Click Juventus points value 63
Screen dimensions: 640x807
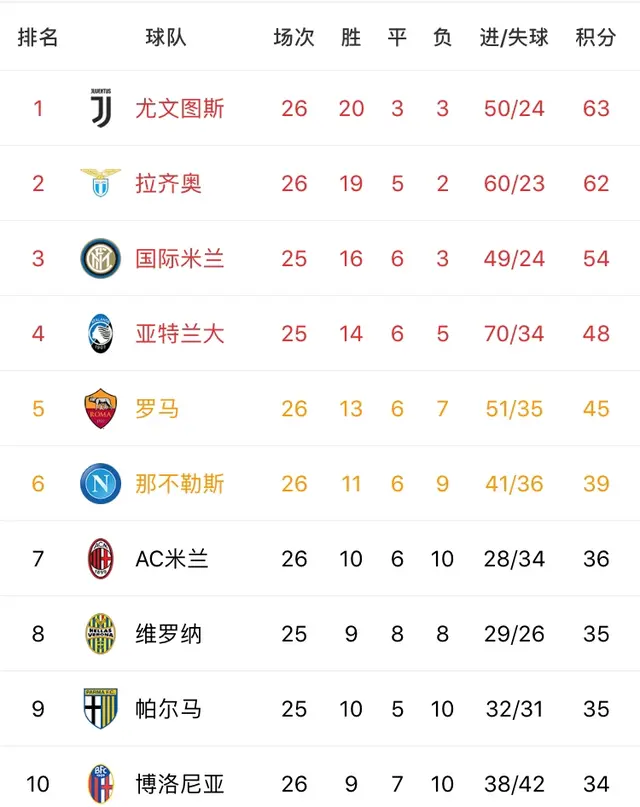coord(596,108)
